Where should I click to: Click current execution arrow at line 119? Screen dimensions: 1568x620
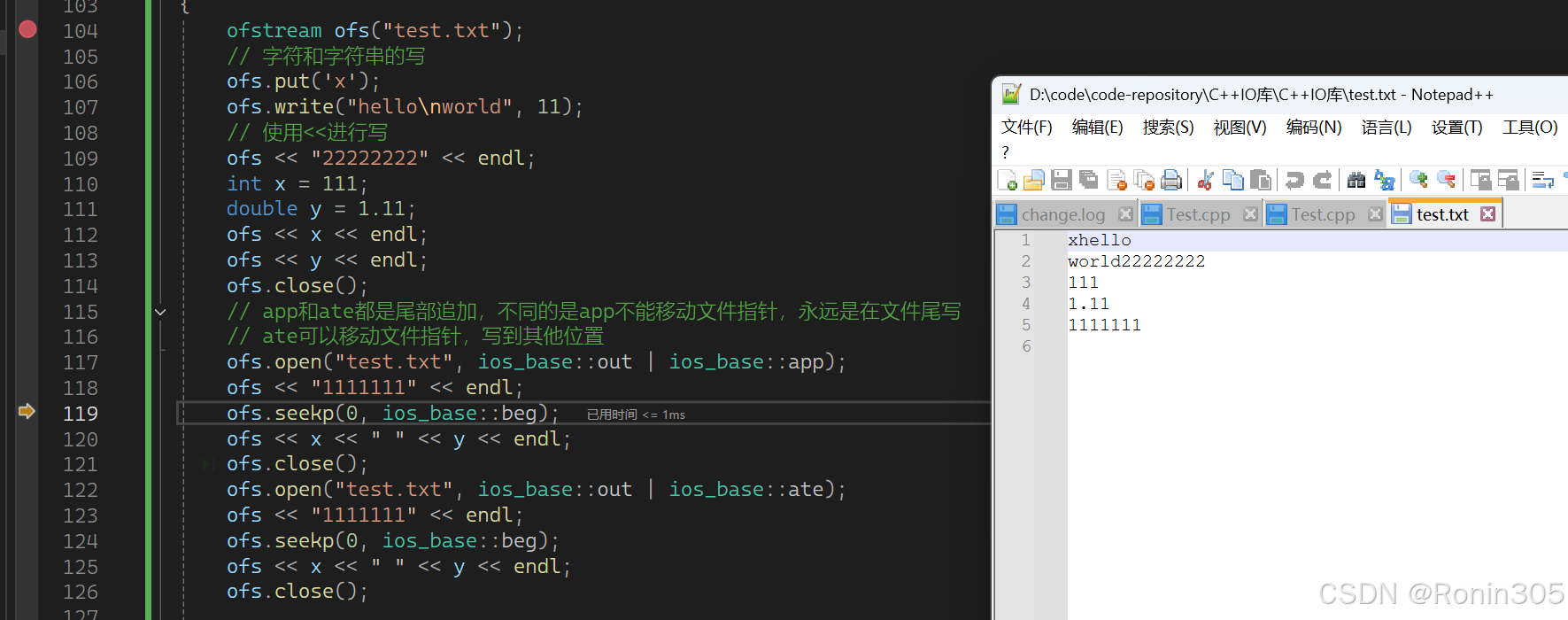27,411
